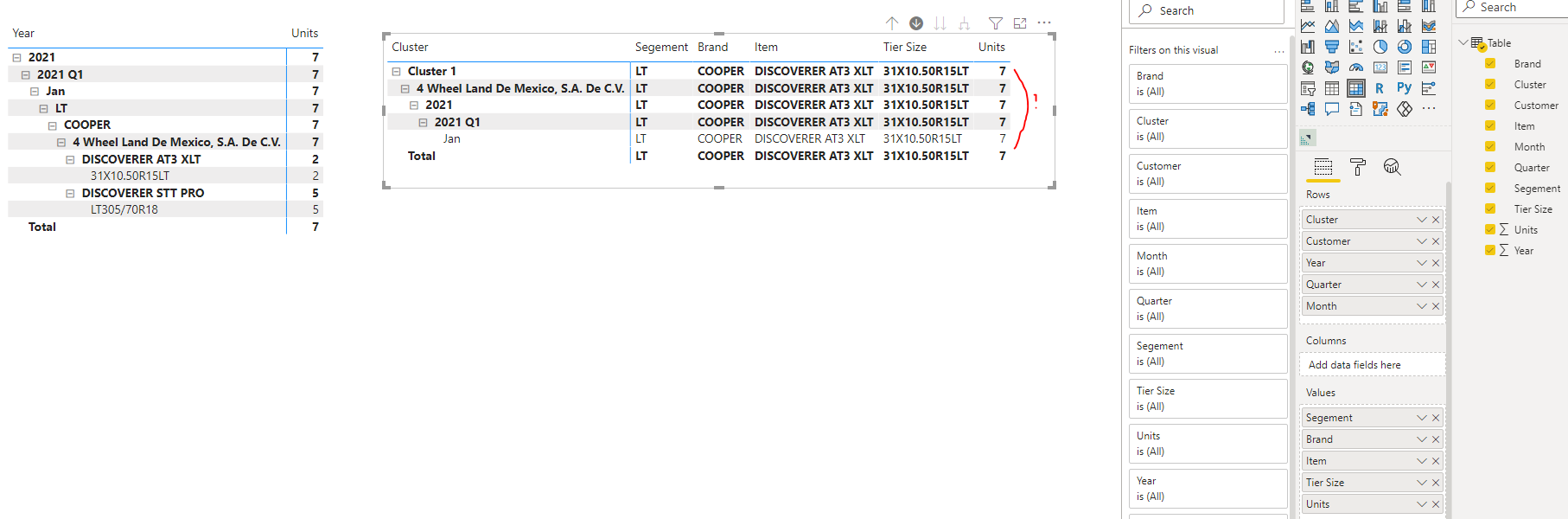1568x519 pixels.
Task: Collapse the 2021 Q1 row in left matrix
Action: pos(25,74)
